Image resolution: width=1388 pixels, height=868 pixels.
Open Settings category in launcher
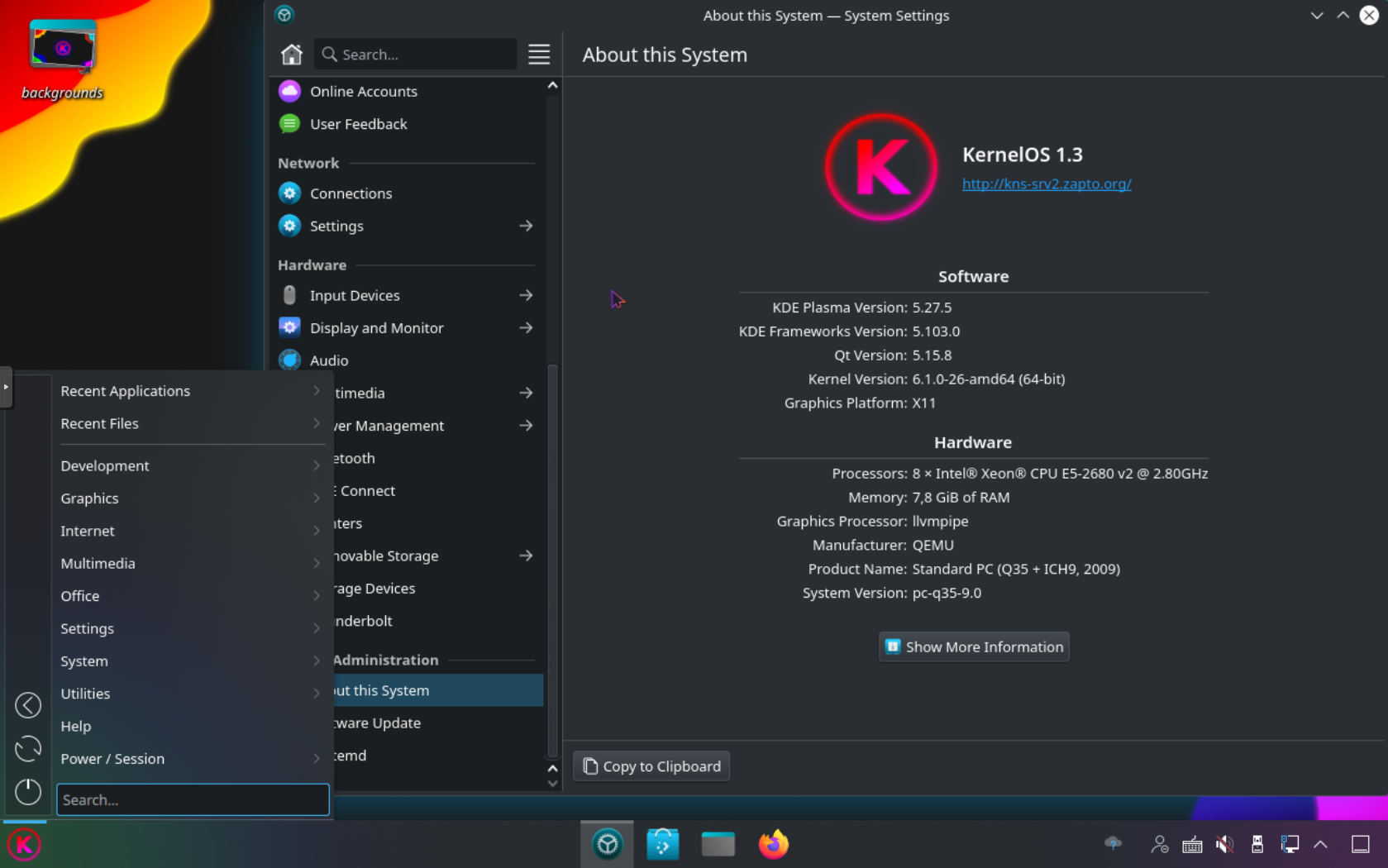(x=191, y=628)
